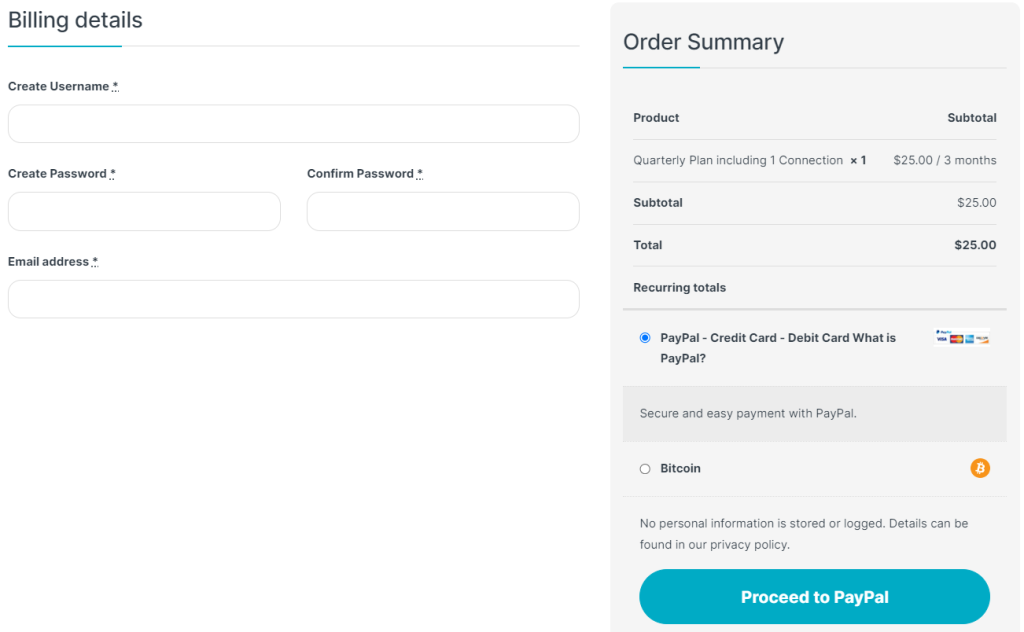Screen dimensions: 1024x632
Task: Click the Bitcoin coin icon
Action: tap(980, 468)
